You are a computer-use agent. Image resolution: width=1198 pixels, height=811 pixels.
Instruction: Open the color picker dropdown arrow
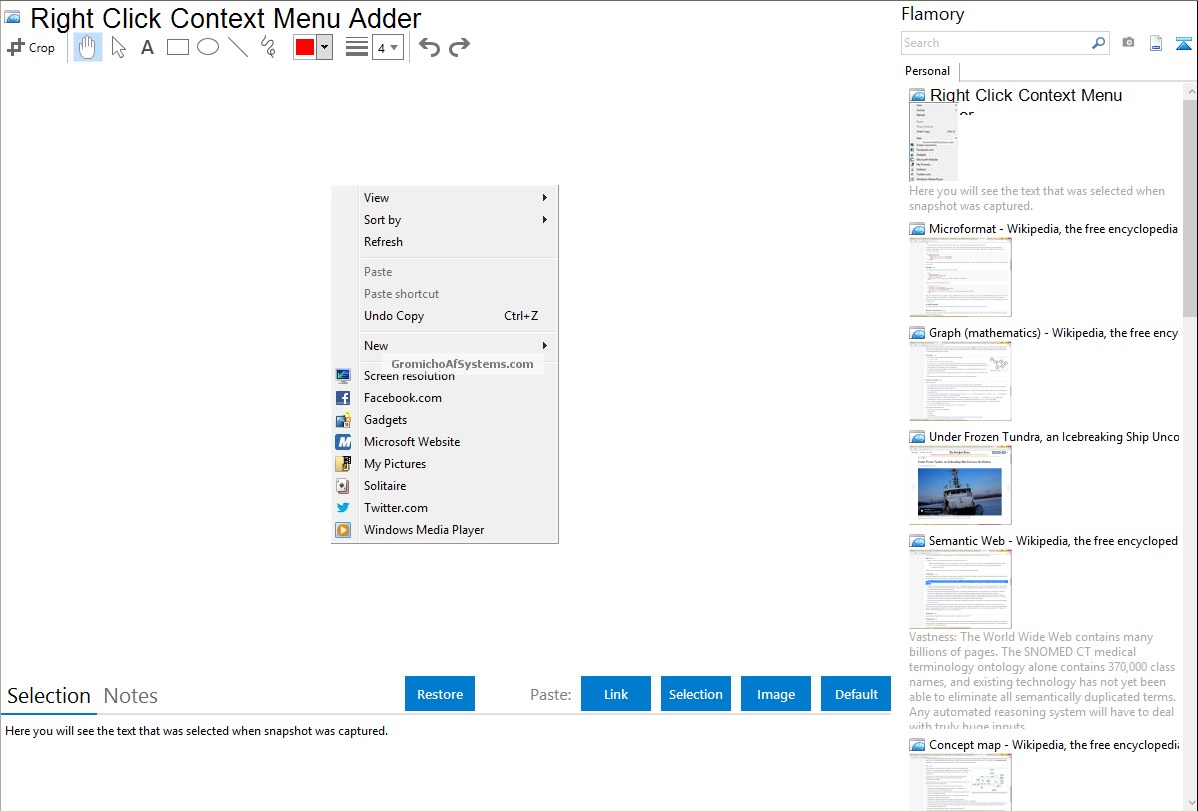click(x=325, y=47)
